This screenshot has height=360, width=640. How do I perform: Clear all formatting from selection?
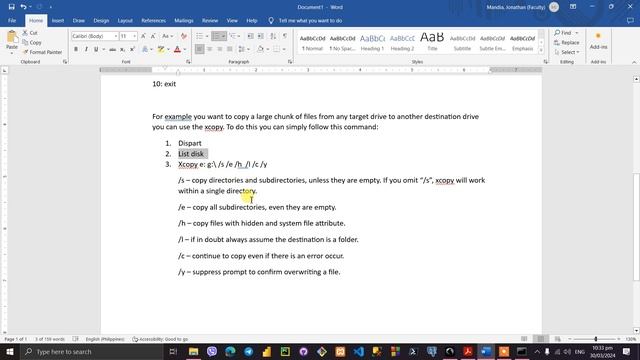point(184,36)
